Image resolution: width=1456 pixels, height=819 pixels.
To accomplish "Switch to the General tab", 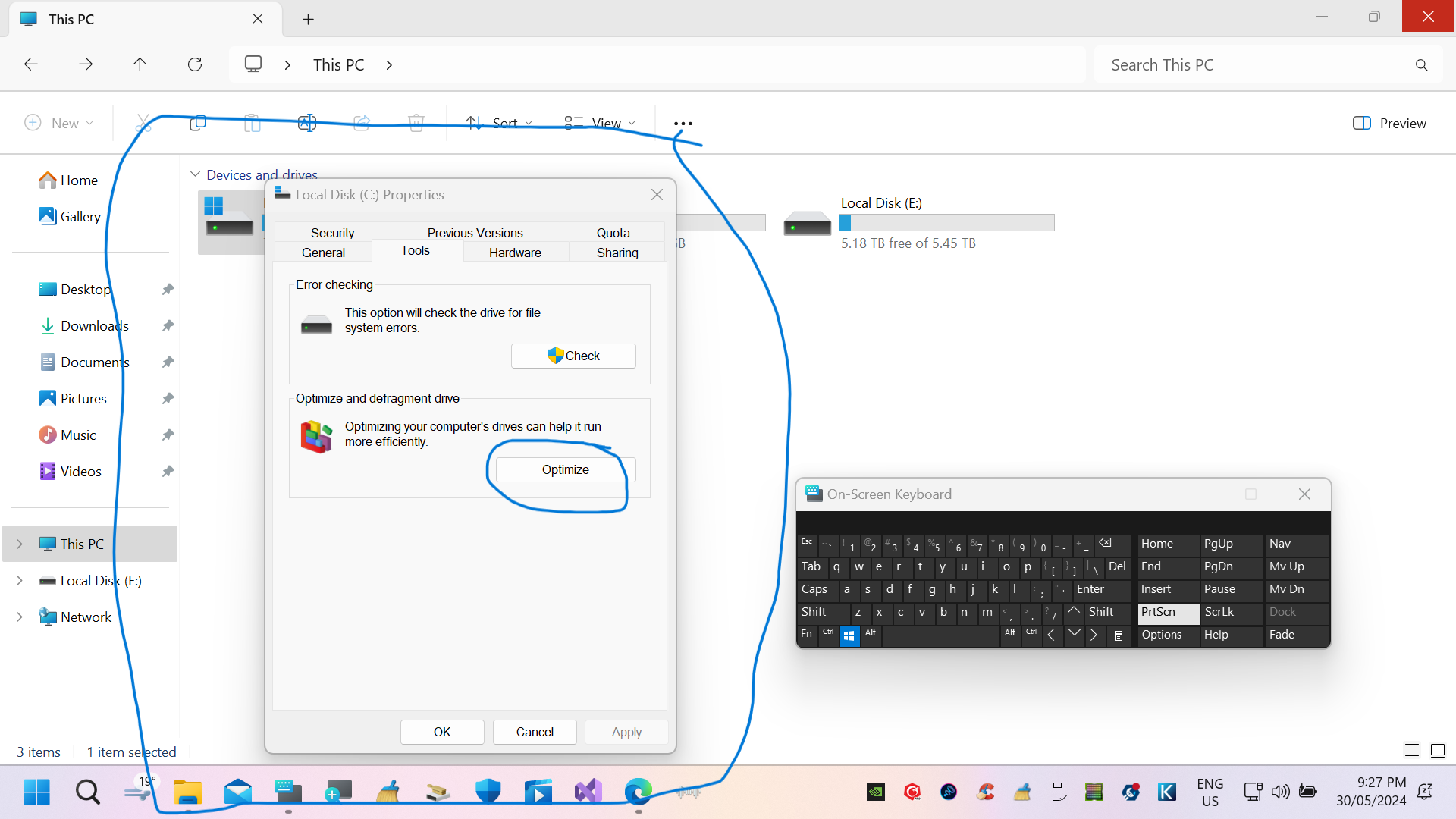I will pyautogui.click(x=323, y=253).
